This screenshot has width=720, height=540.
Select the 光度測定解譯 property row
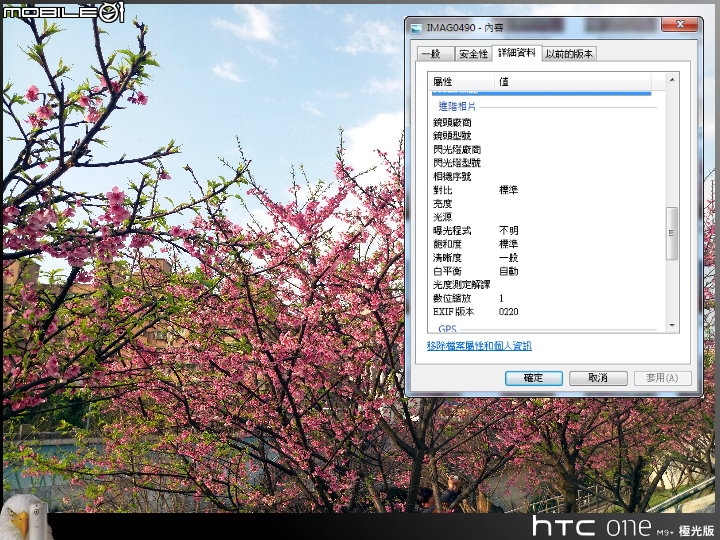(544, 285)
